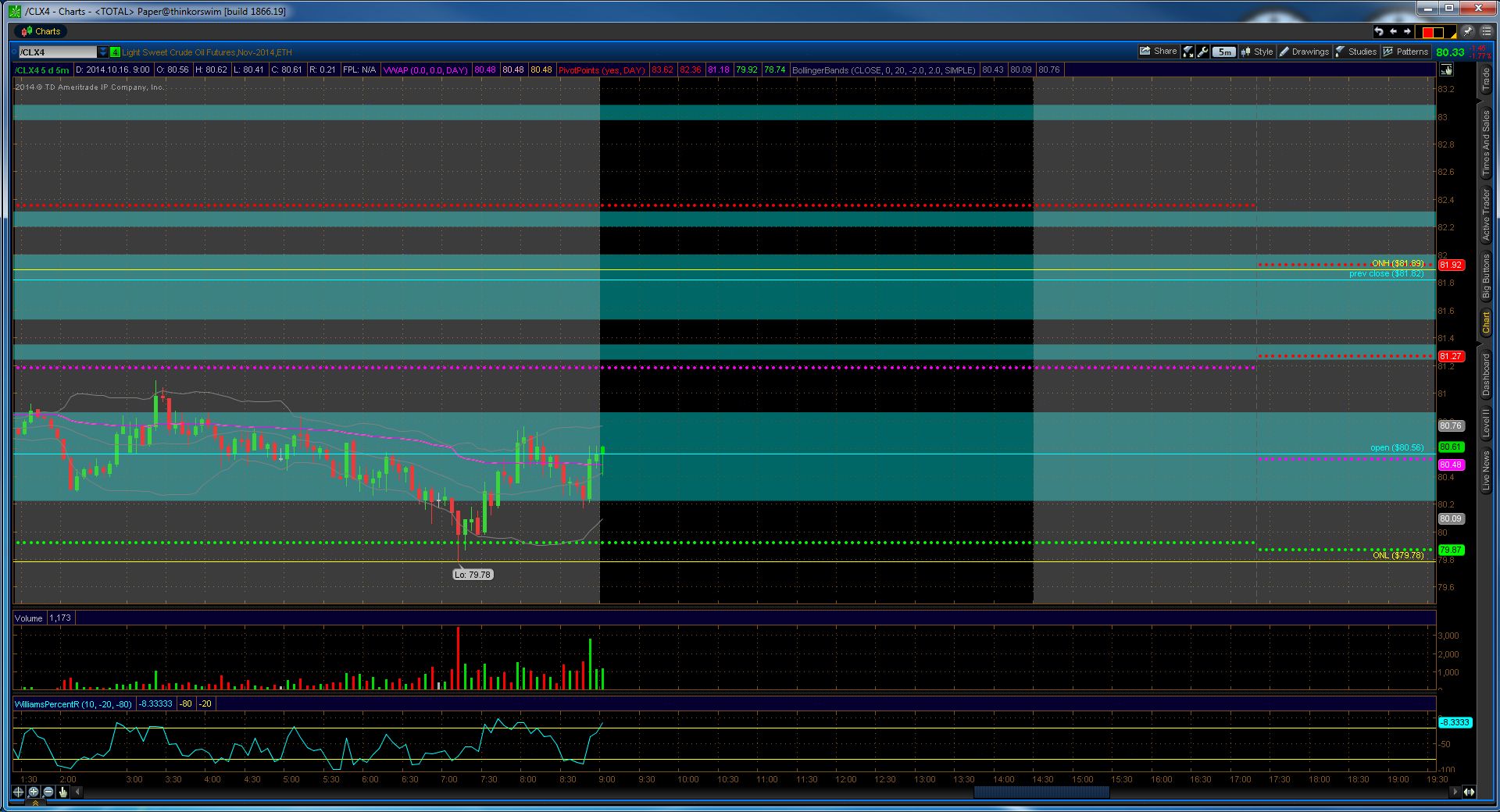
Task: Click the open ($80.56) label
Action: (x=1397, y=448)
